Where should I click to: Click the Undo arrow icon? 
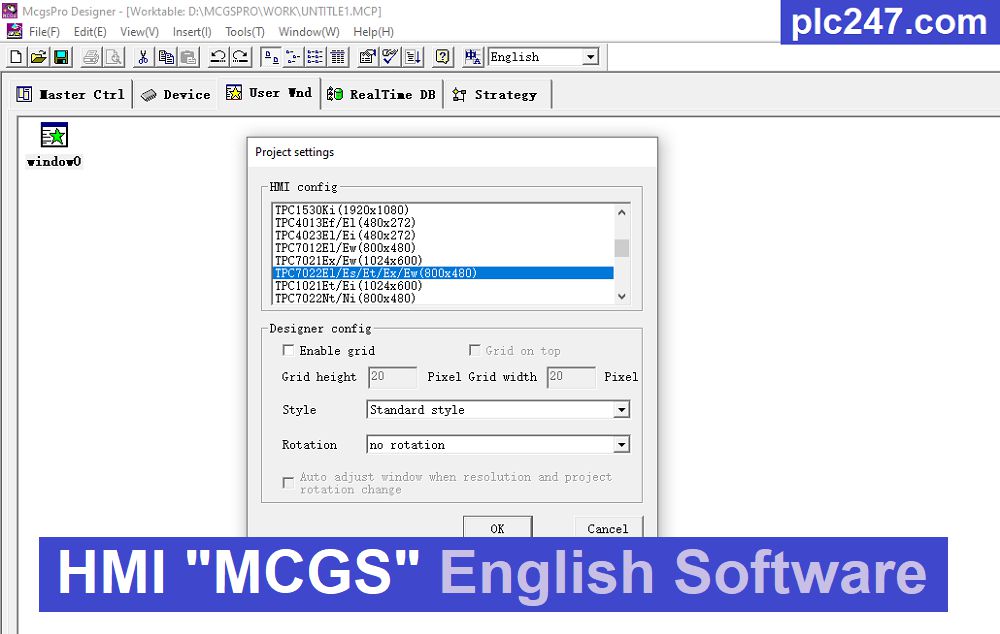[218, 57]
